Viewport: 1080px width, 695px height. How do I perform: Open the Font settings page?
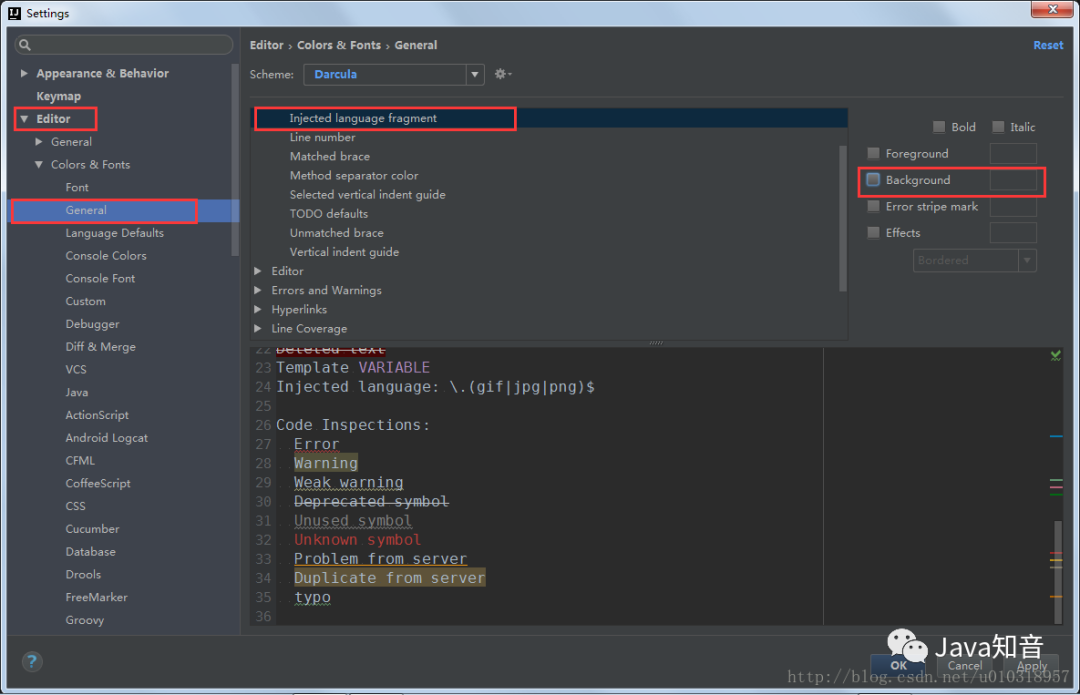(x=77, y=187)
